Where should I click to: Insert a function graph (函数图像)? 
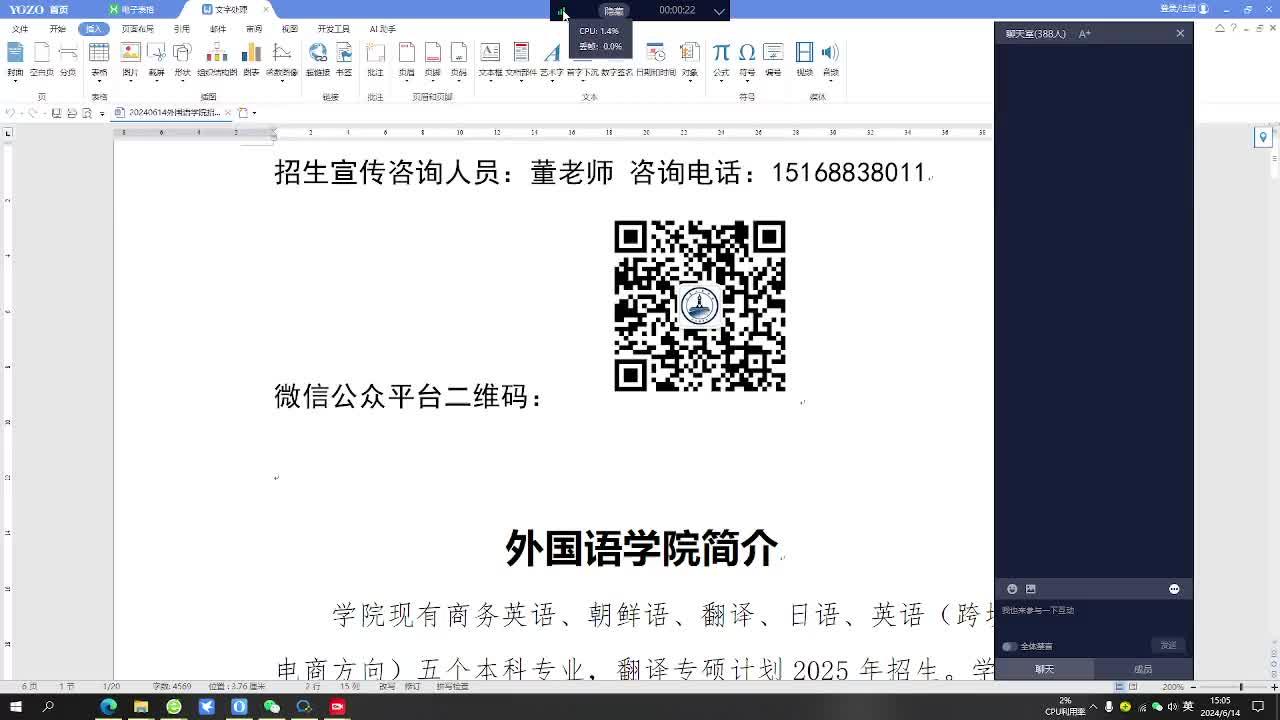(282, 57)
